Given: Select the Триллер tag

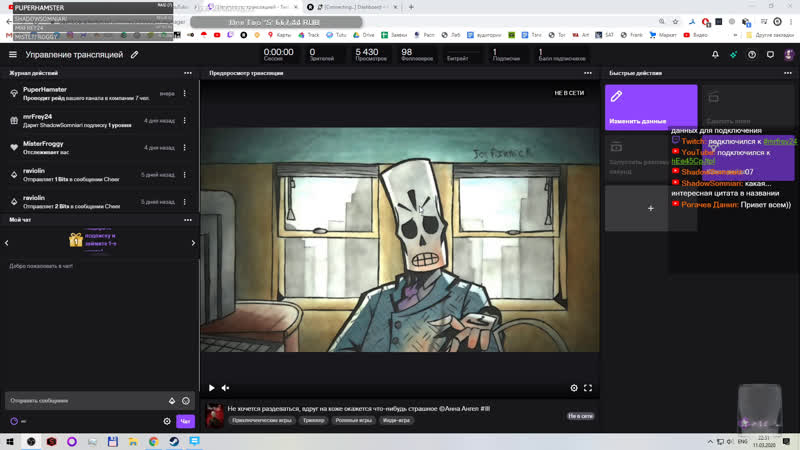Looking at the screenshot, I should click(x=313, y=420).
